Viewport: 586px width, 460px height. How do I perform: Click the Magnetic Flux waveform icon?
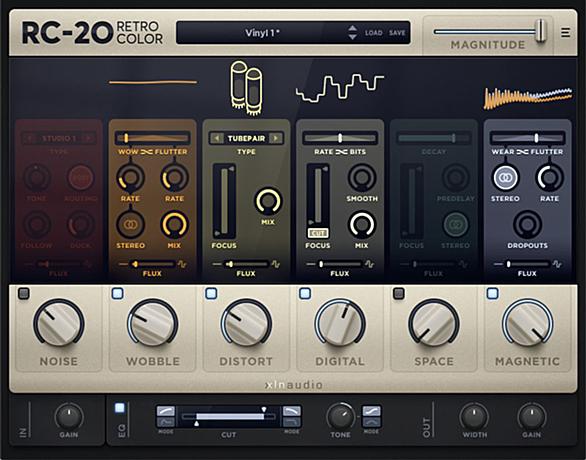557,264
